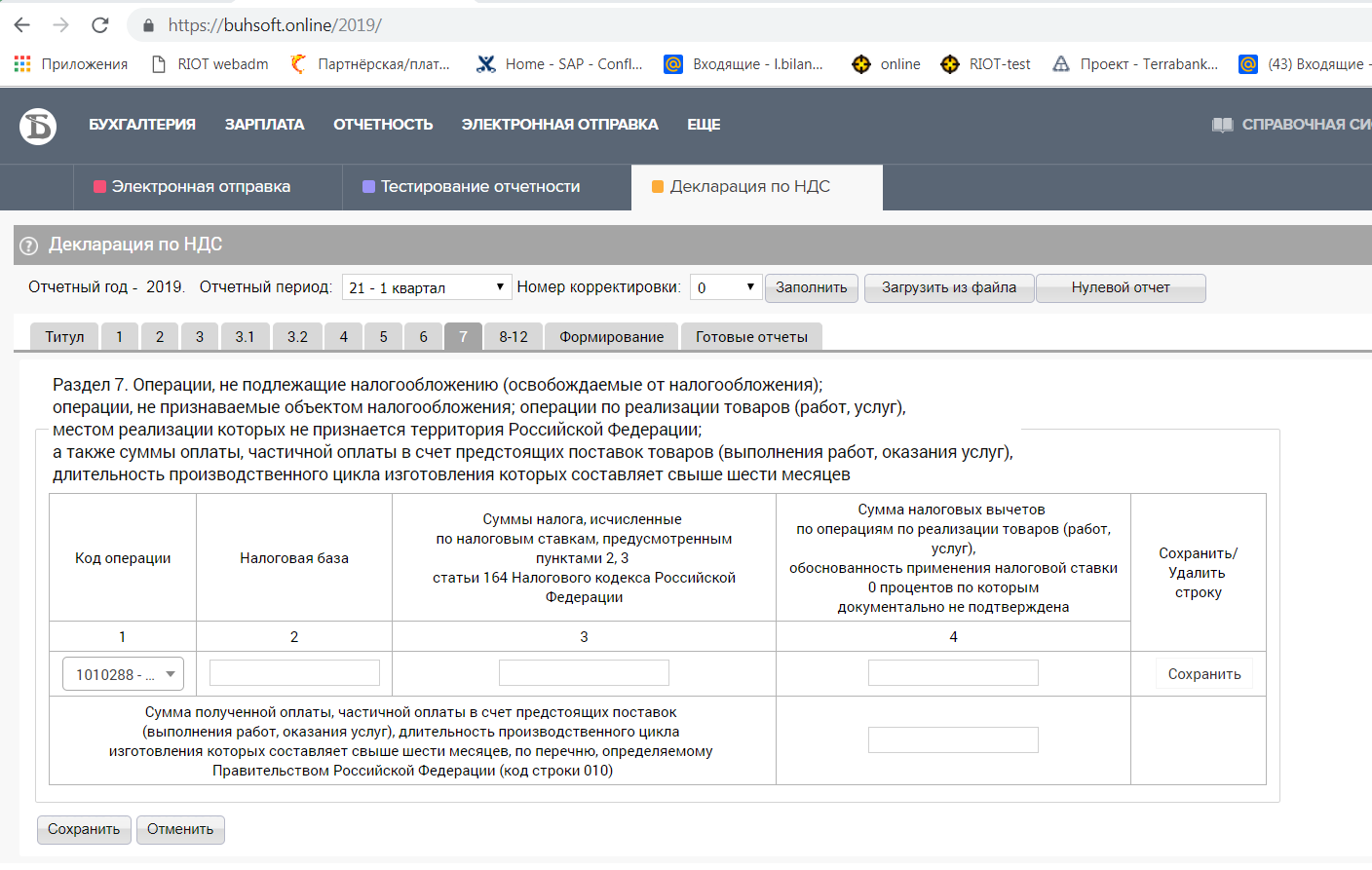Click the Сохранить/Удалить строку column header

(1198, 573)
